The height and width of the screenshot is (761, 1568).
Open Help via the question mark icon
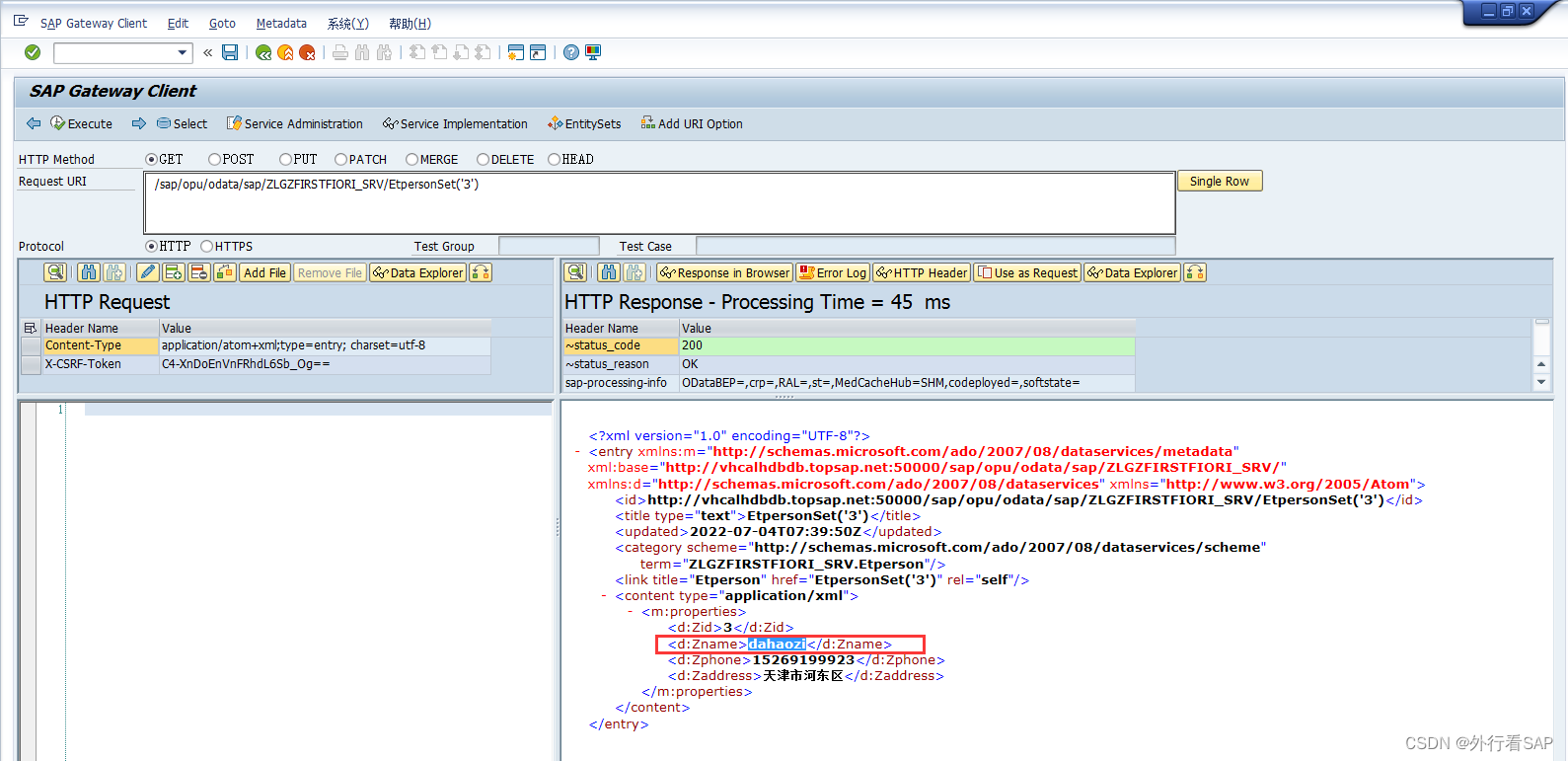tap(571, 52)
